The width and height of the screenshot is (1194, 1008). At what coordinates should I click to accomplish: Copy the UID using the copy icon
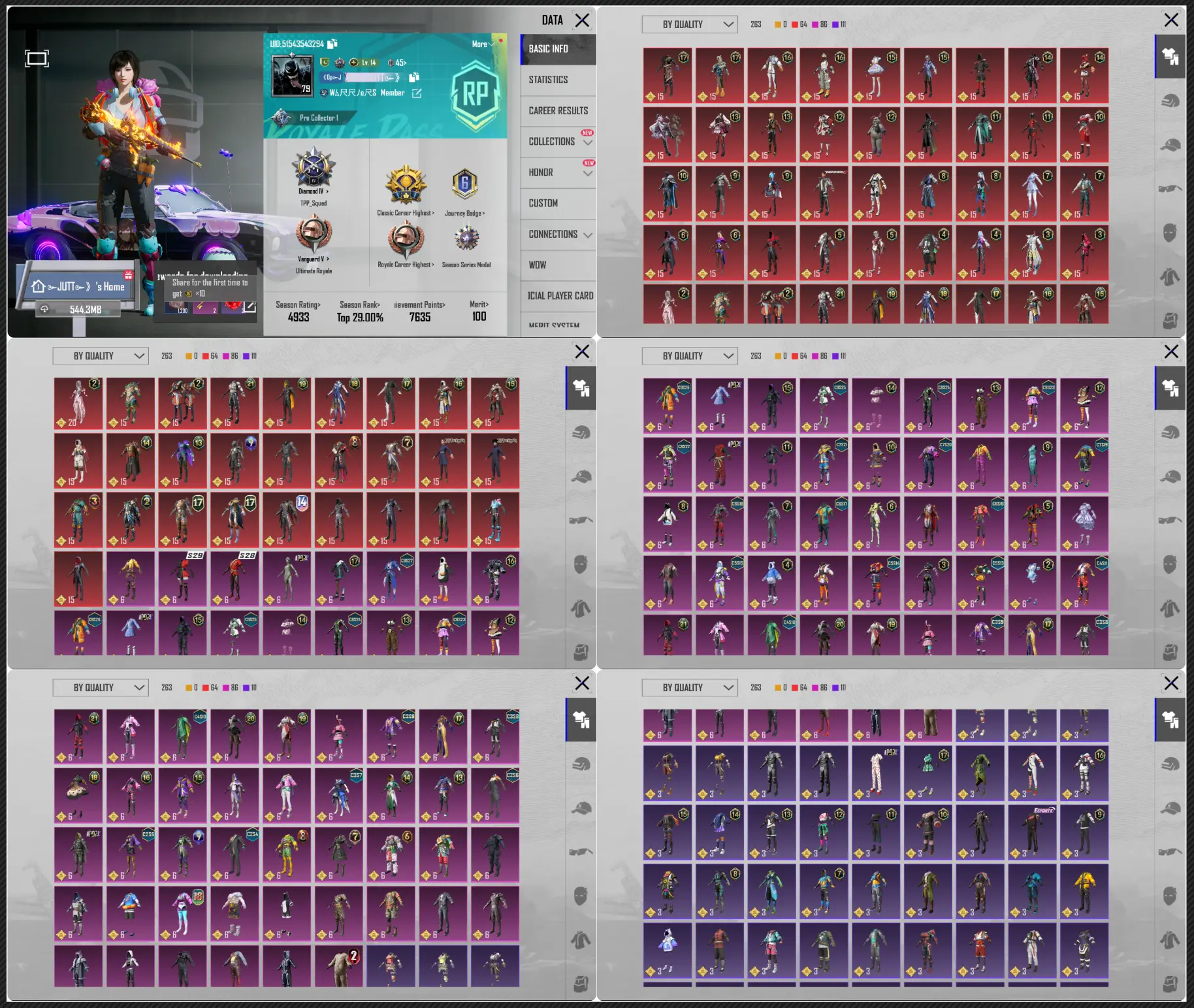332,44
